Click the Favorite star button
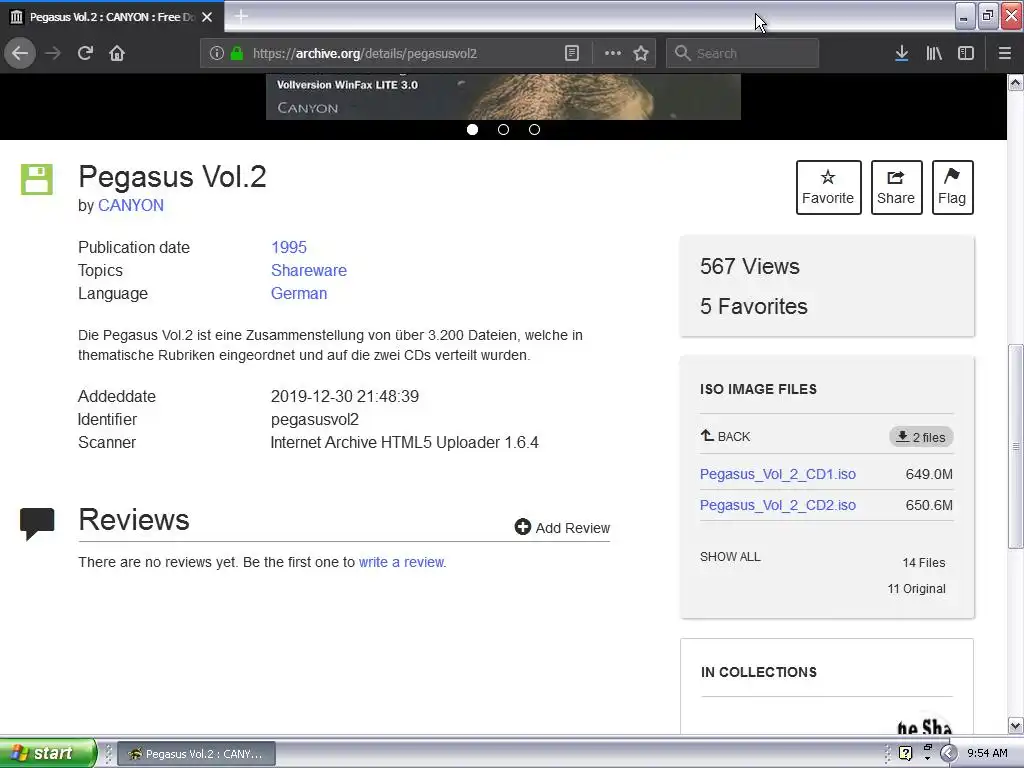The image size is (1024, 768). pos(828,187)
